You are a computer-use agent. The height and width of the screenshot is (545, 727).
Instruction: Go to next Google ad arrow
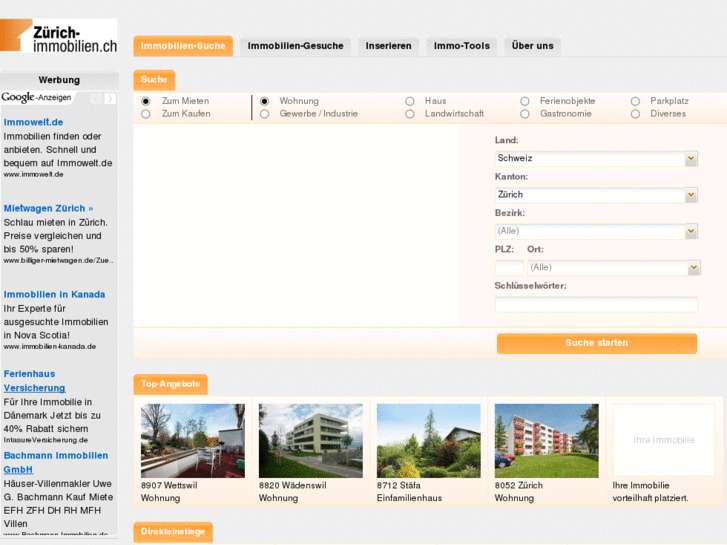point(110,98)
